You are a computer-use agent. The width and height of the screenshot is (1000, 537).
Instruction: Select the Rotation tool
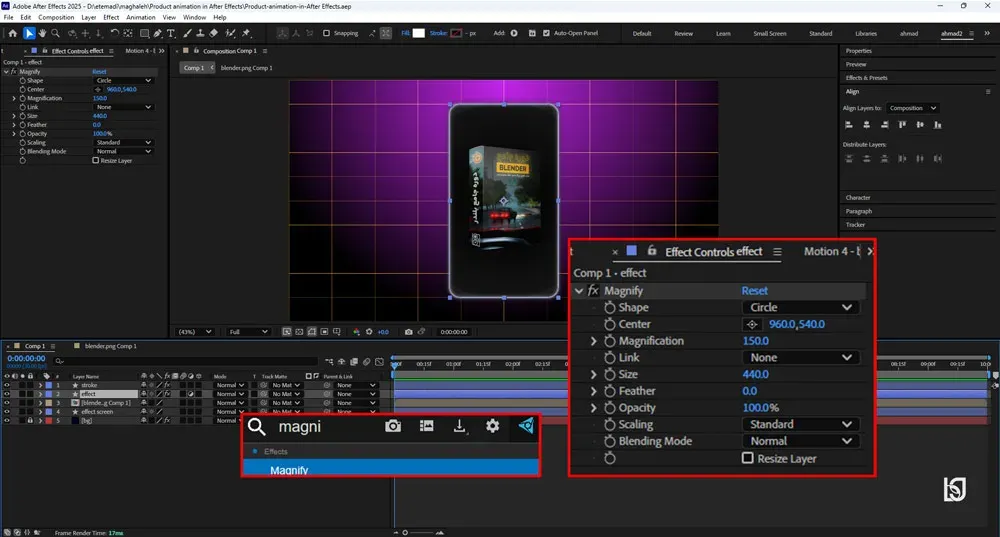(x=115, y=33)
